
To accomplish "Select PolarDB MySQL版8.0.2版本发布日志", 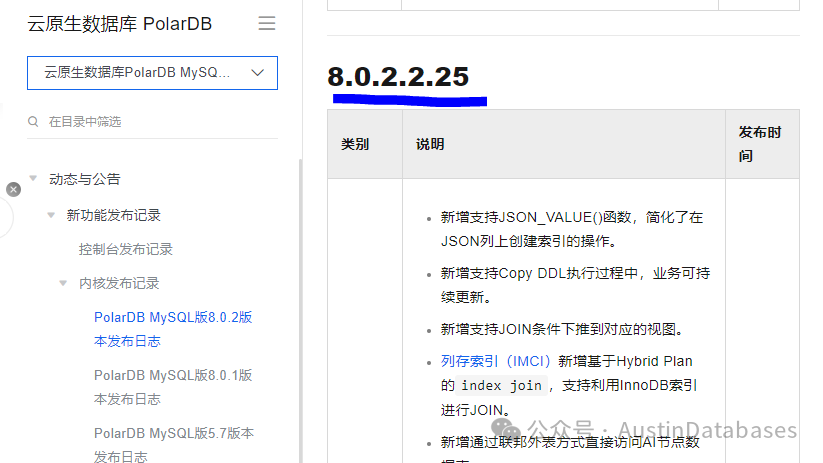I will coord(173,329).
